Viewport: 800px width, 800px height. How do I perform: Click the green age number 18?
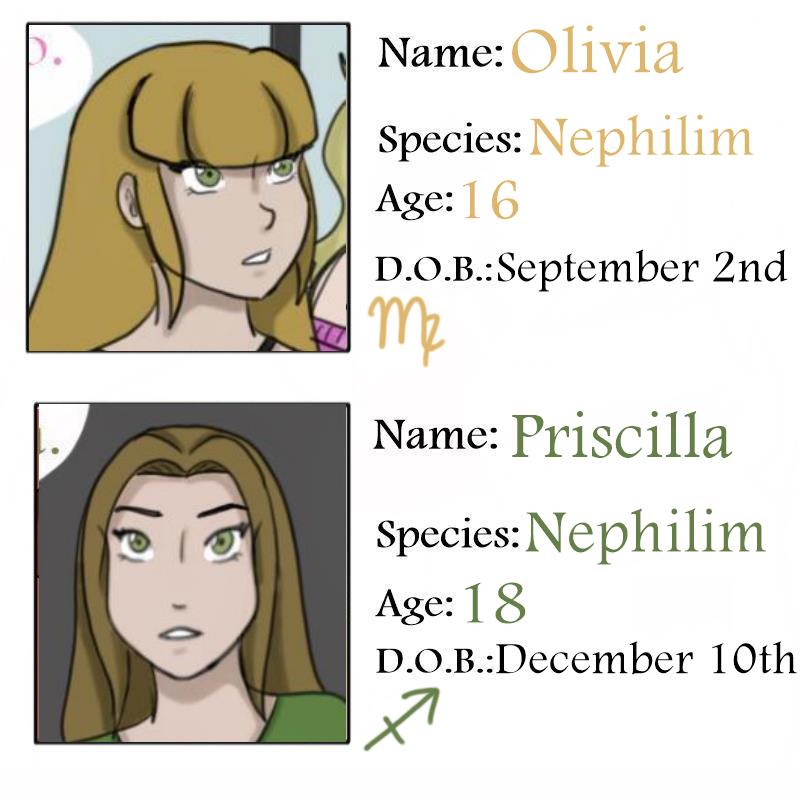pyautogui.click(x=495, y=603)
